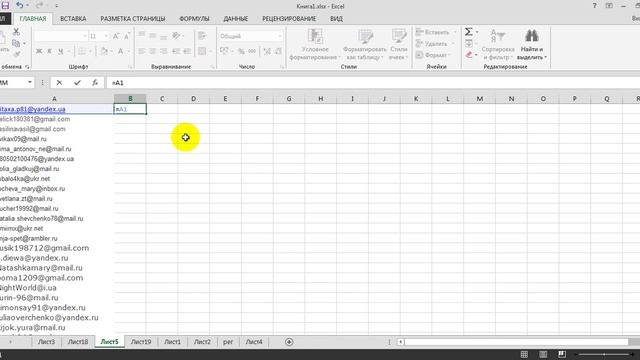
Task: Switch to Page Layout view
Action: [543, 354]
